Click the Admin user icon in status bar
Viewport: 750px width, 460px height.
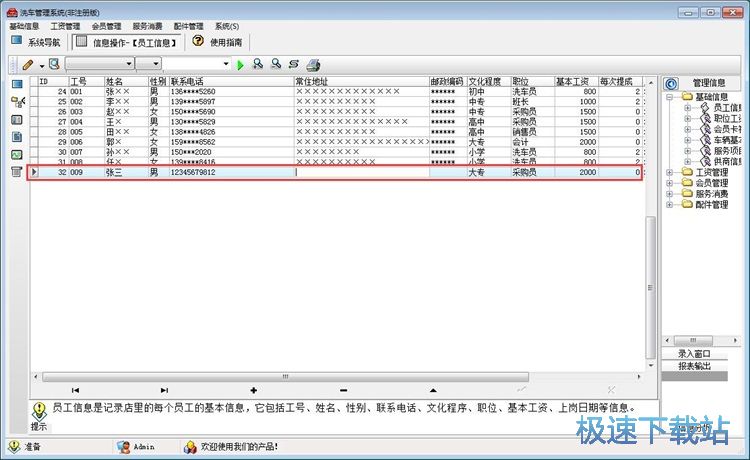coord(123,447)
